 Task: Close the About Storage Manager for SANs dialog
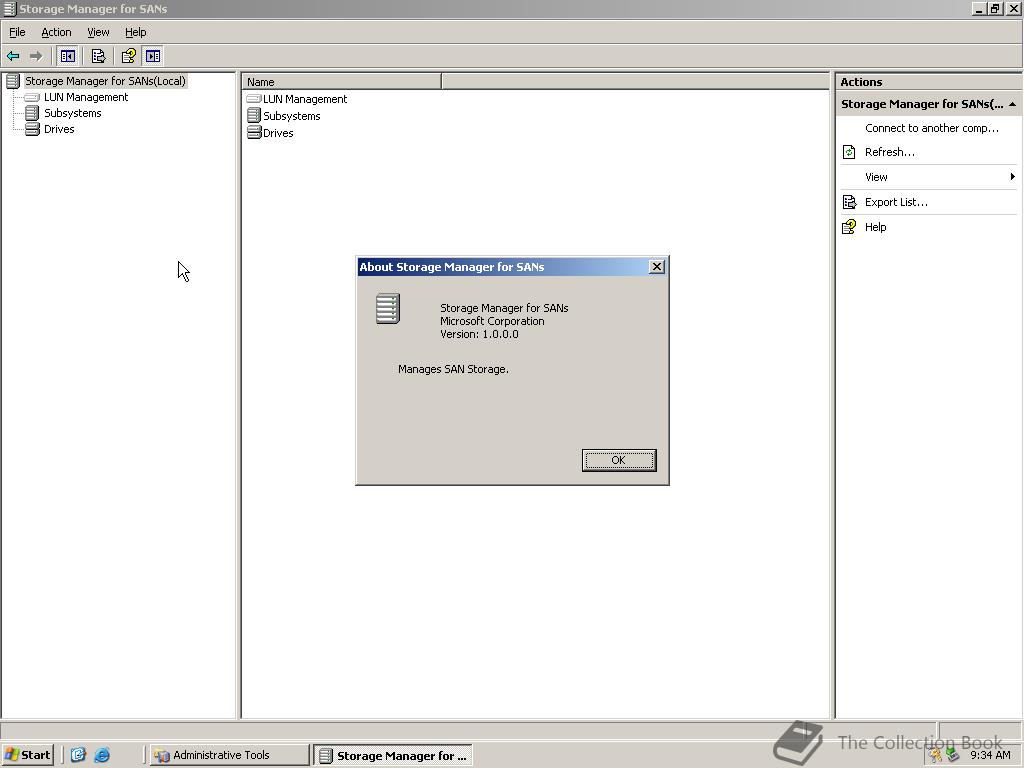tap(657, 266)
